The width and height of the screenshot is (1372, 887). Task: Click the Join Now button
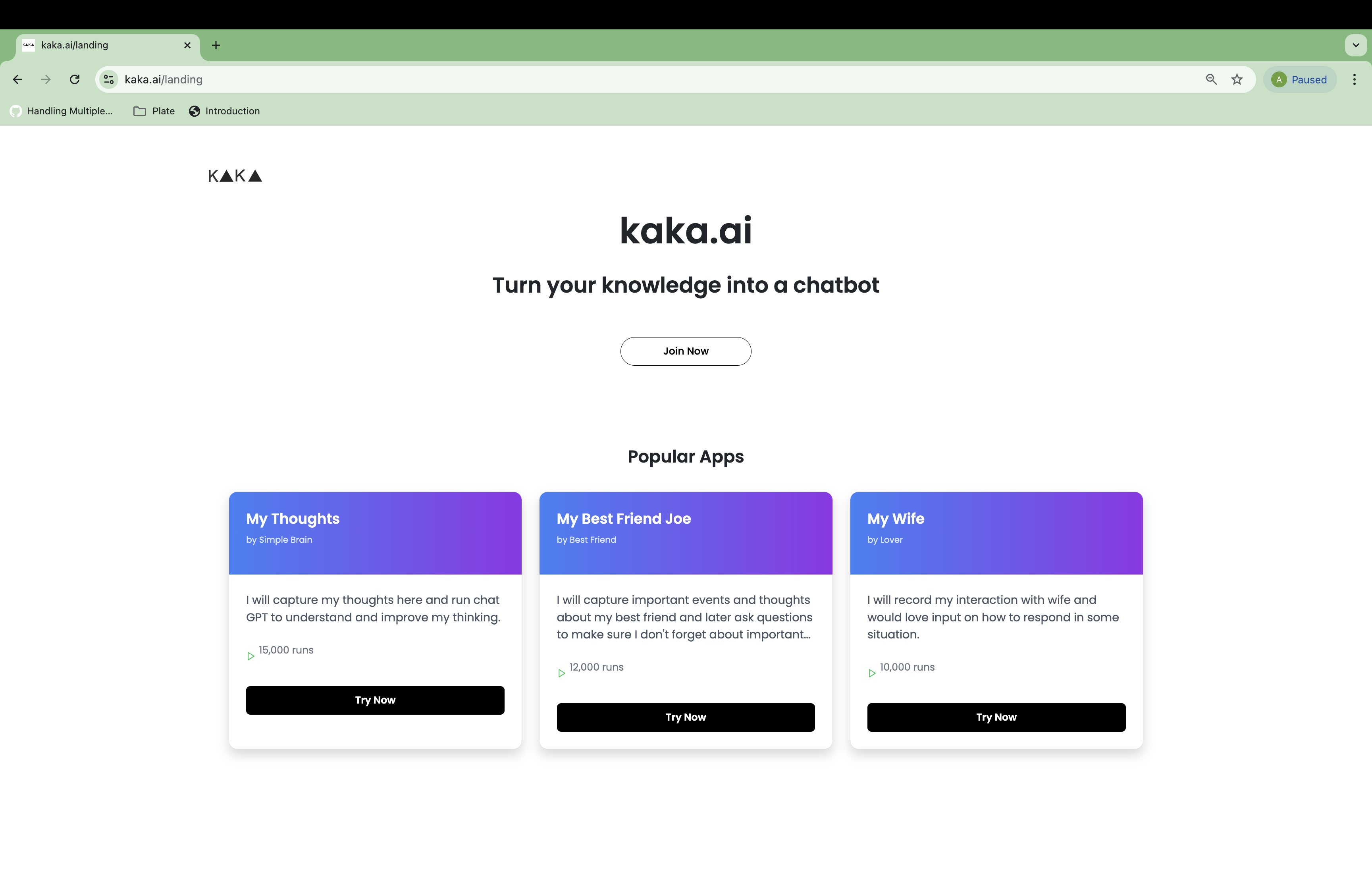(x=685, y=351)
